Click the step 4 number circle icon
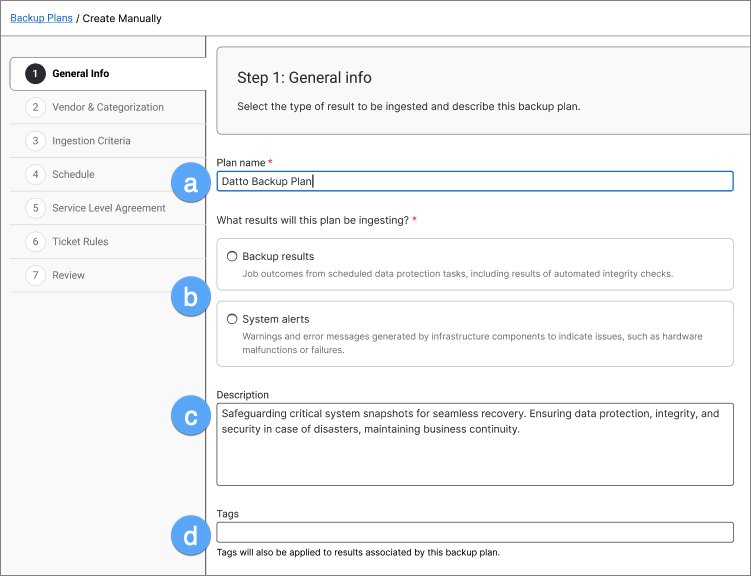751x576 pixels. click(x=36, y=174)
